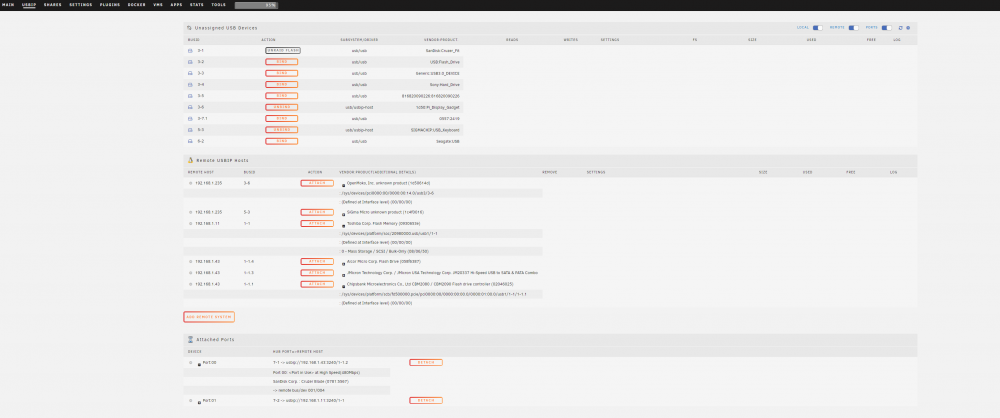Click the Remote USBIP Hosts section icon
This screenshot has height=418, width=1000.
[x=190, y=160]
